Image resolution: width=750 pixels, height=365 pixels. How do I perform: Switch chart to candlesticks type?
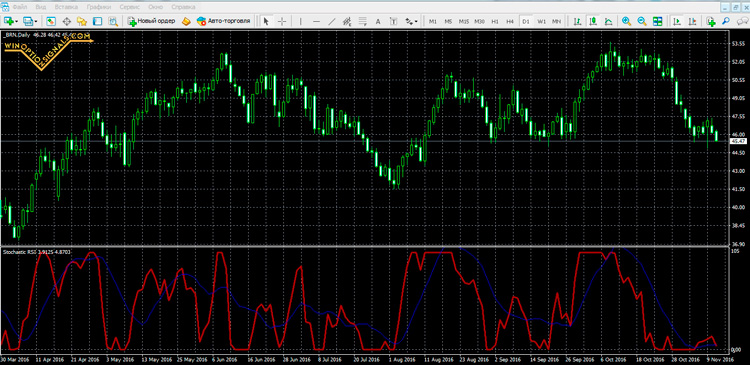click(593, 22)
